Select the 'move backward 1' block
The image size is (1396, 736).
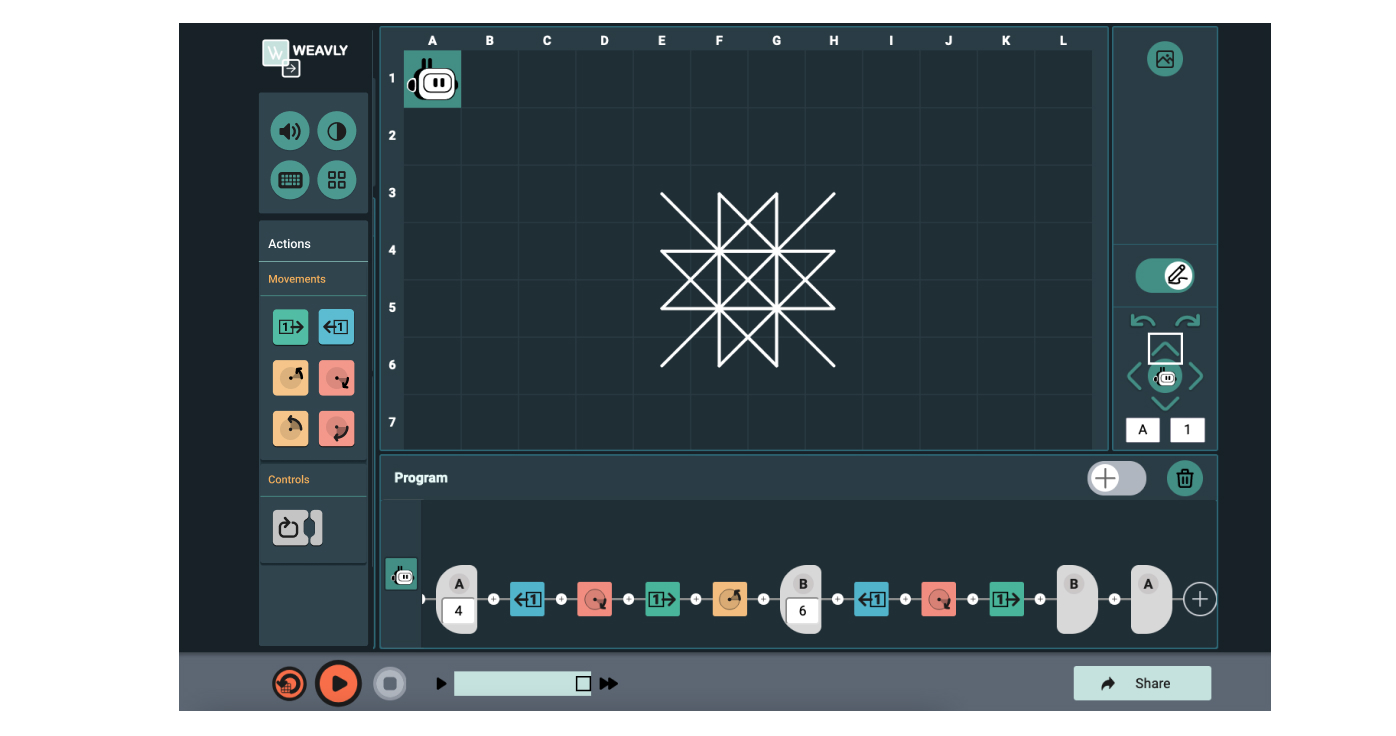336,326
